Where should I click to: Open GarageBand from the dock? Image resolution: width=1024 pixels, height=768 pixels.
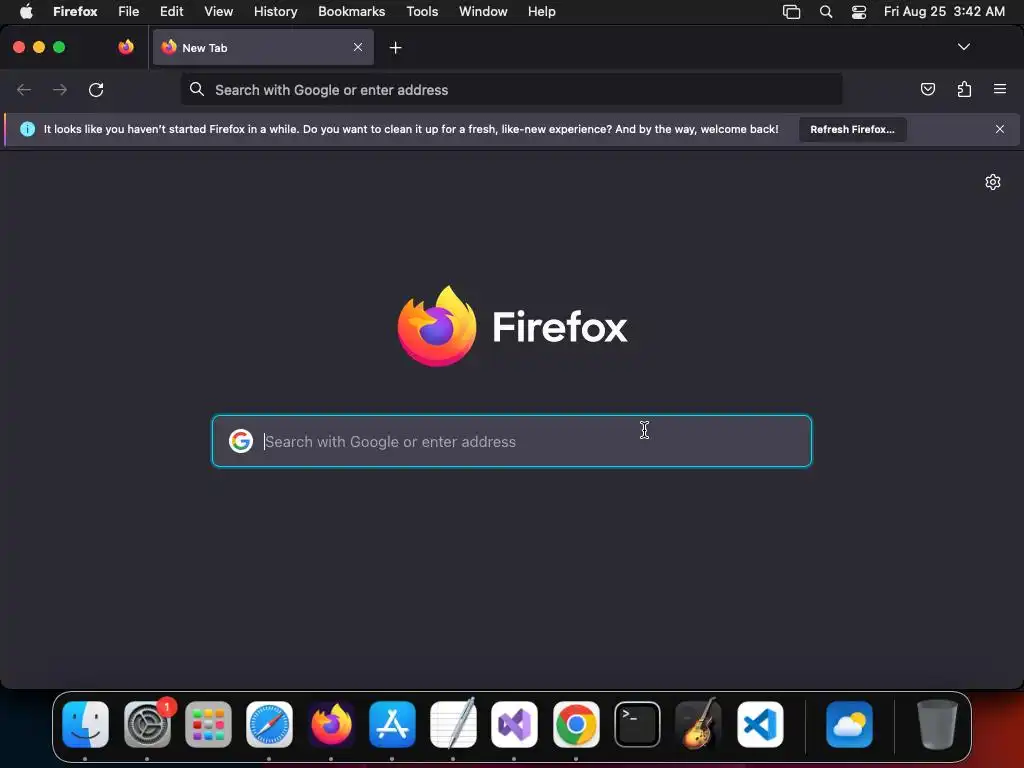click(x=698, y=723)
